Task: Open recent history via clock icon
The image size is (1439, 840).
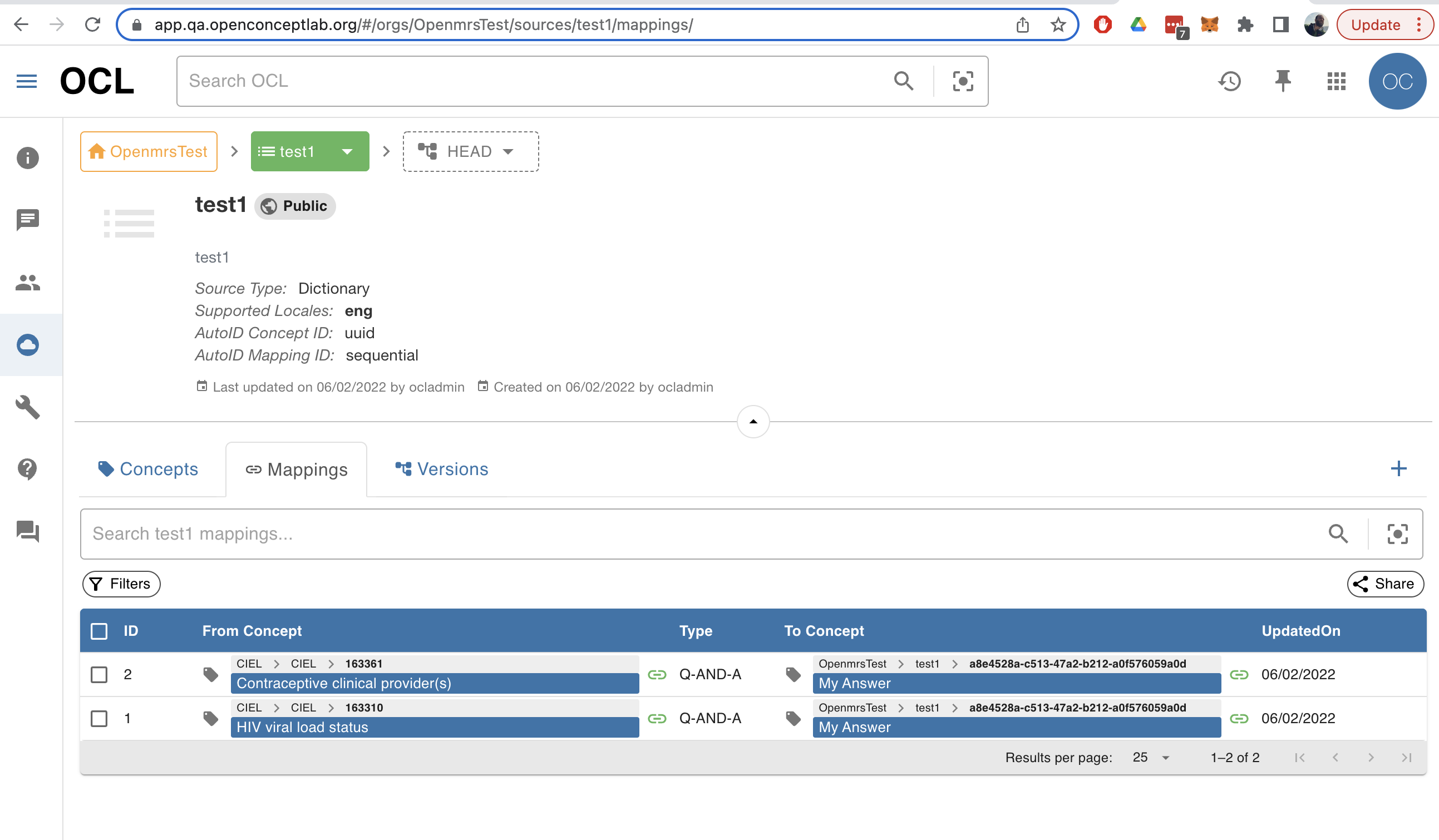Action: point(1230,81)
